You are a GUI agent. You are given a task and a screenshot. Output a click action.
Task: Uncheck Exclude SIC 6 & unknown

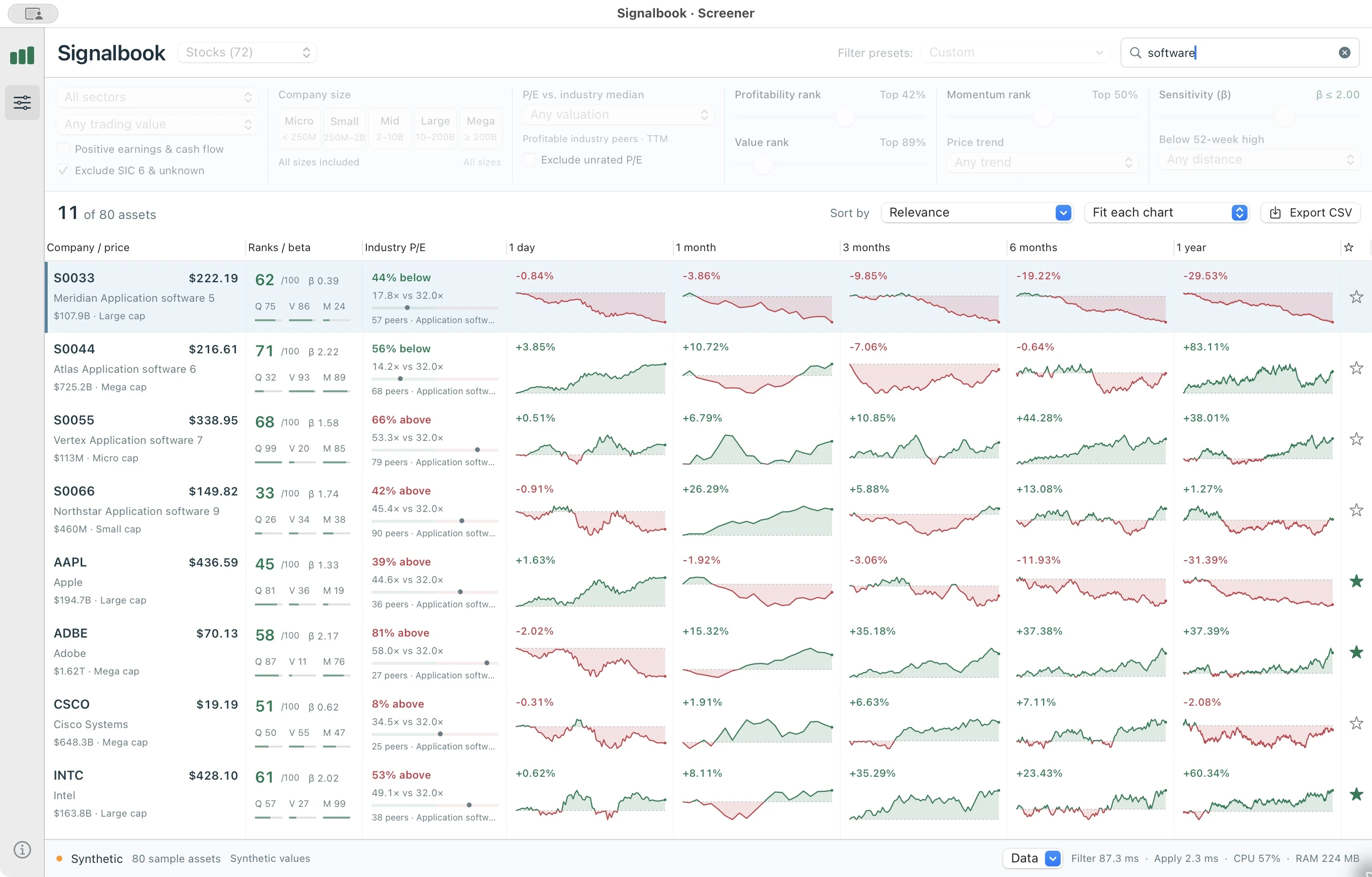63,170
